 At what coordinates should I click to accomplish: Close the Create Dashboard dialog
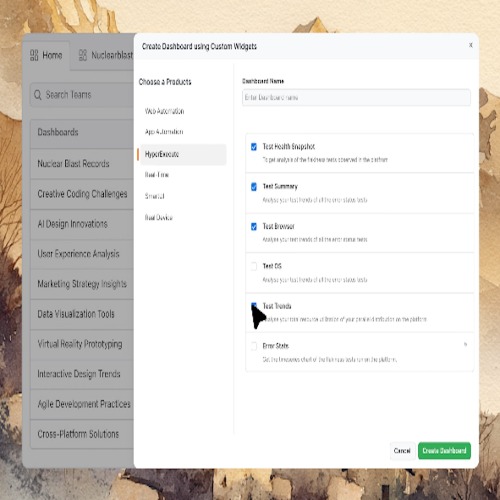tap(471, 45)
